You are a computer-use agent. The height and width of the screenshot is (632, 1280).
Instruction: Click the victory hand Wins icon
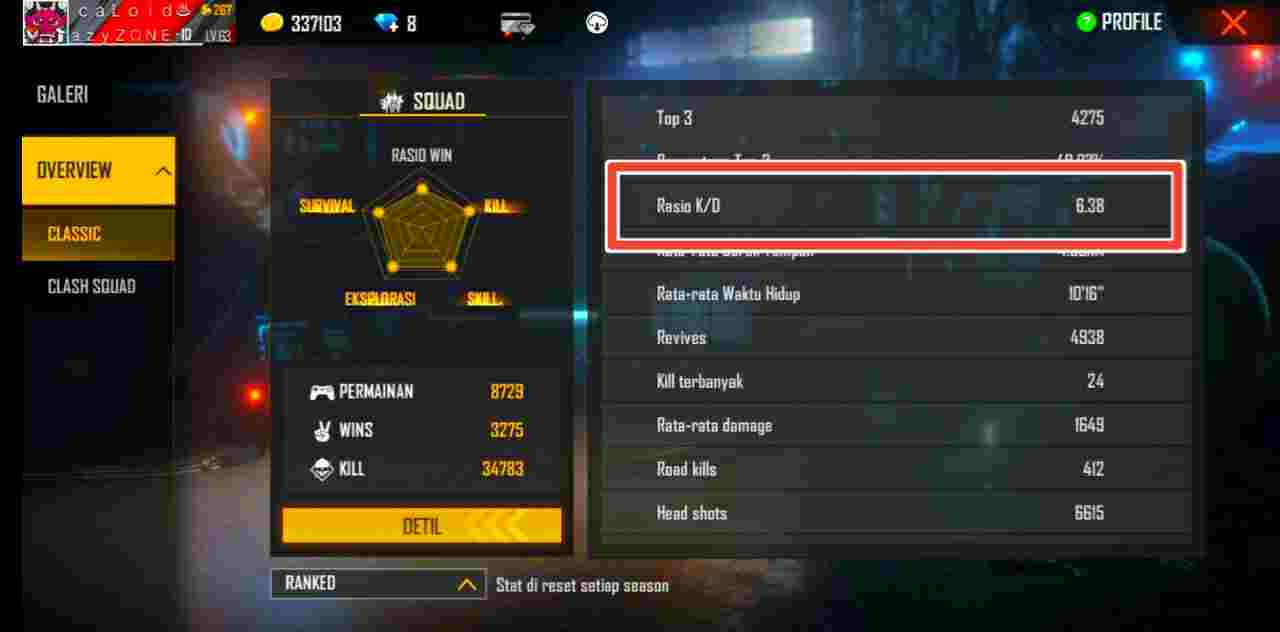pyautogui.click(x=321, y=430)
